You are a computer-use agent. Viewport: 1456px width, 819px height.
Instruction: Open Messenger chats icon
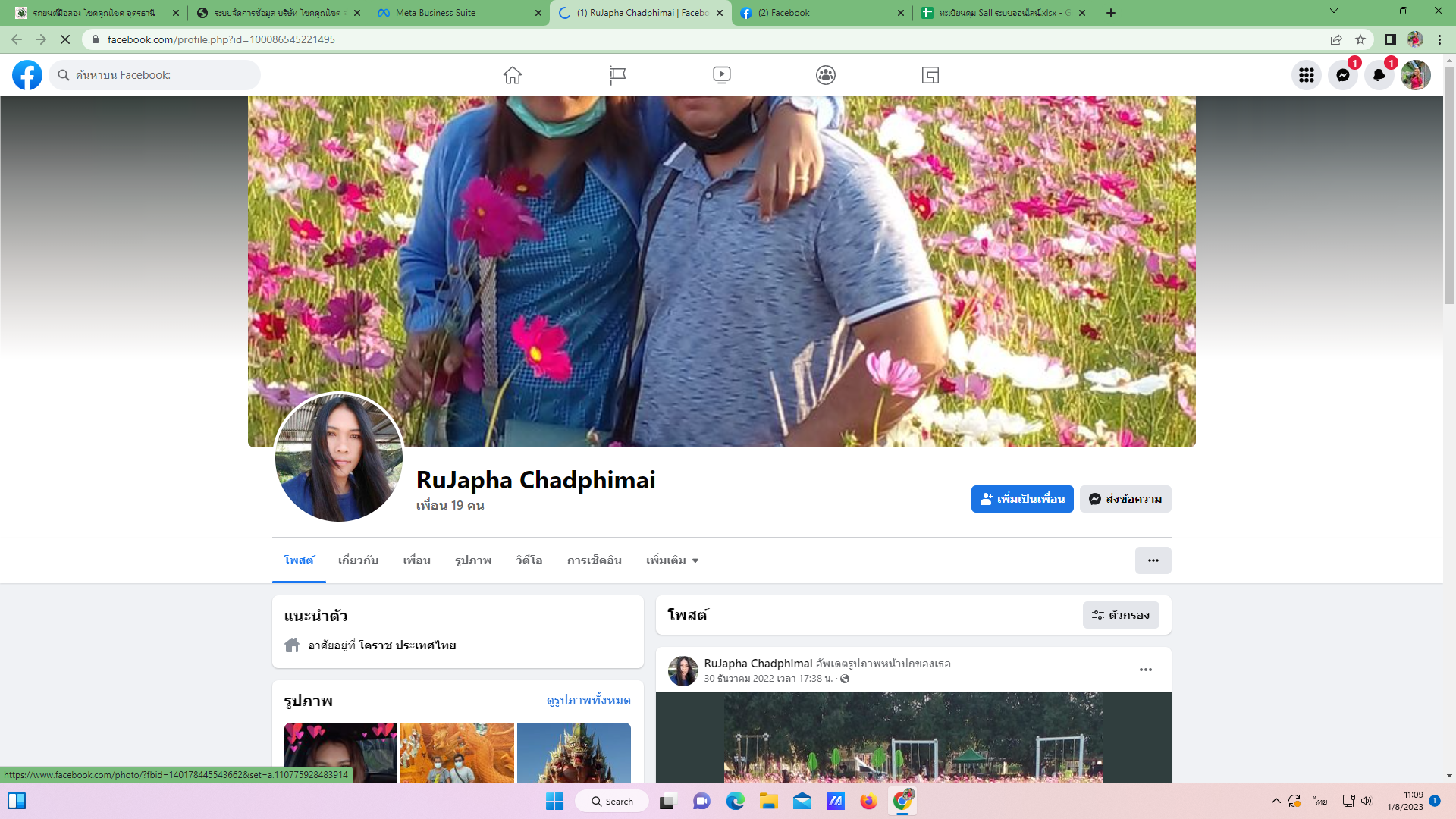pyautogui.click(x=1342, y=75)
